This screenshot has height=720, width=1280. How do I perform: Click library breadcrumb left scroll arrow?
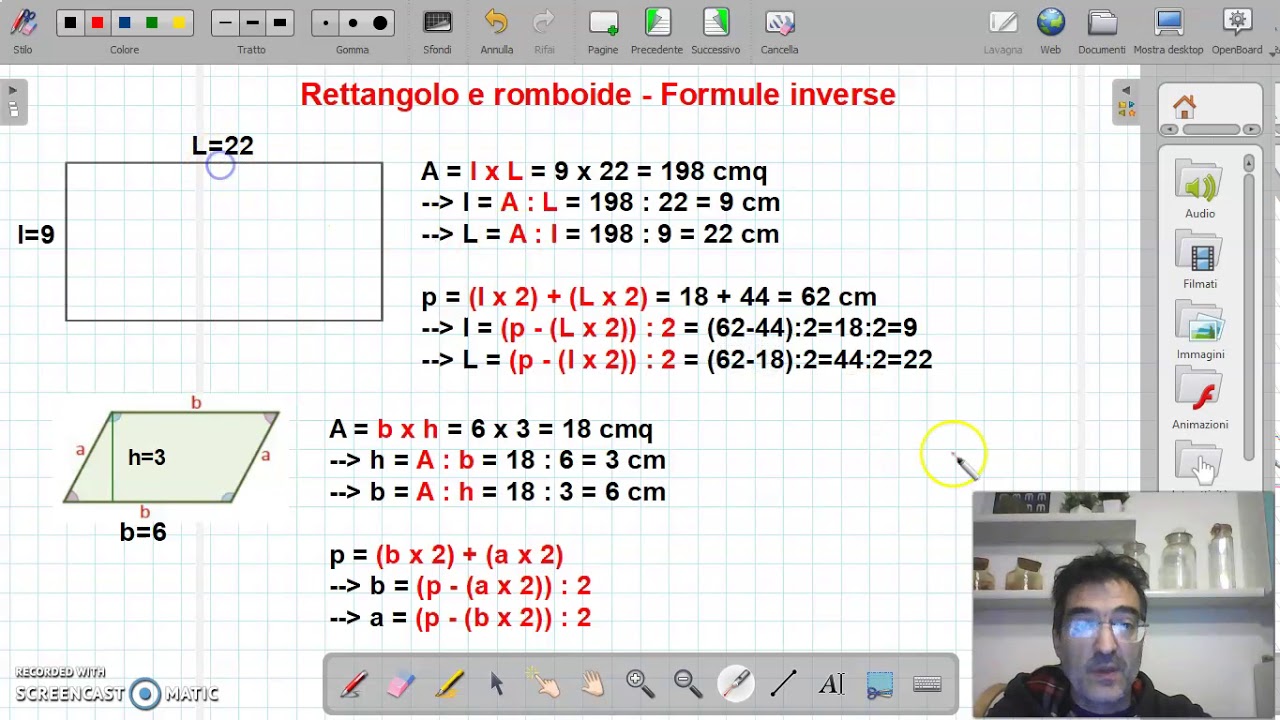pos(1168,129)
